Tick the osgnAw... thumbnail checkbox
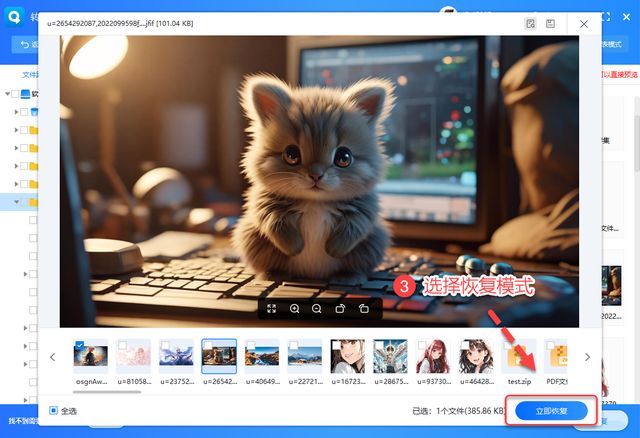 tap(80, 345)
